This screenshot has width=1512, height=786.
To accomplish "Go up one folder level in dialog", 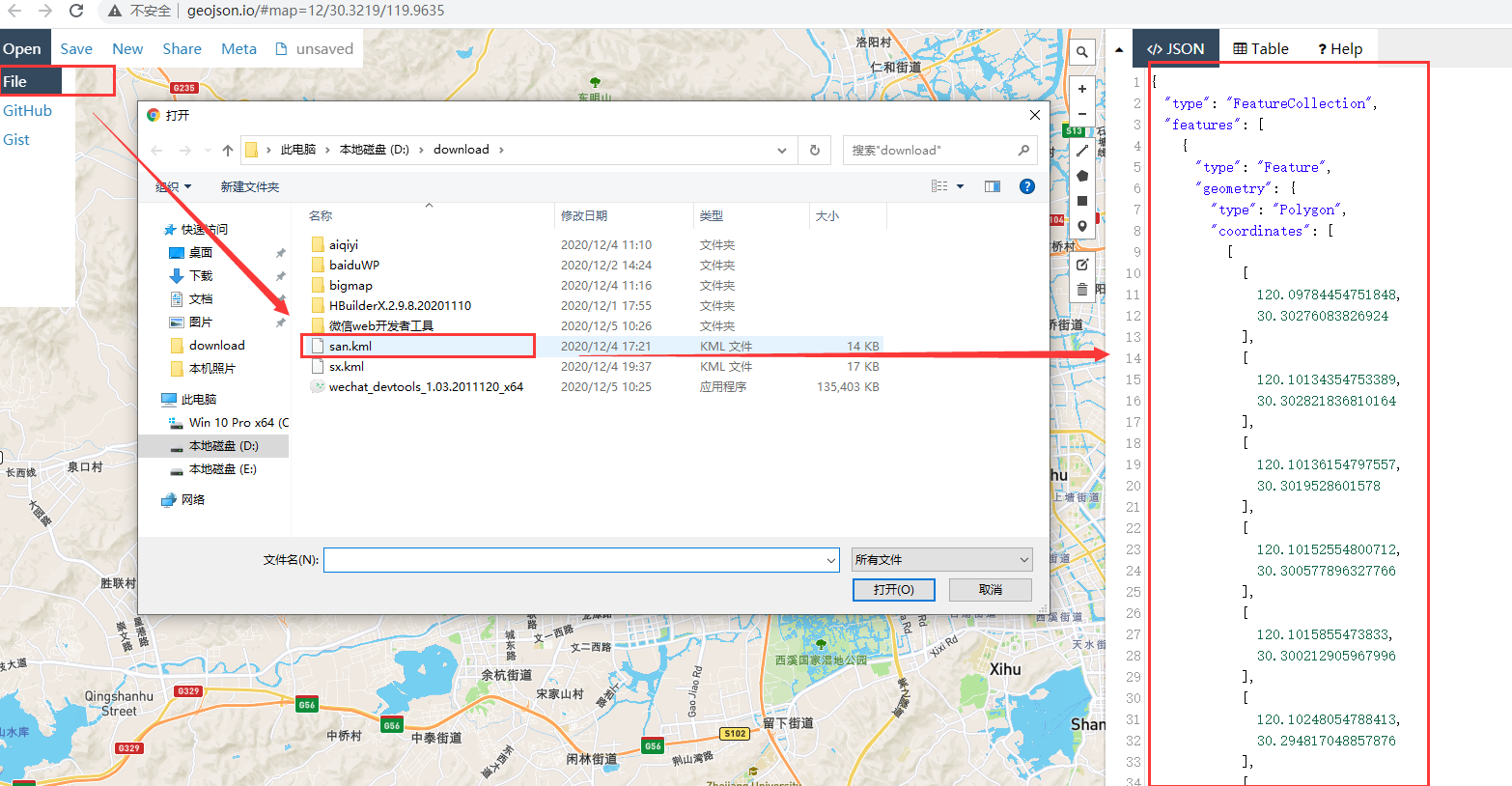I will pos(228,150).
